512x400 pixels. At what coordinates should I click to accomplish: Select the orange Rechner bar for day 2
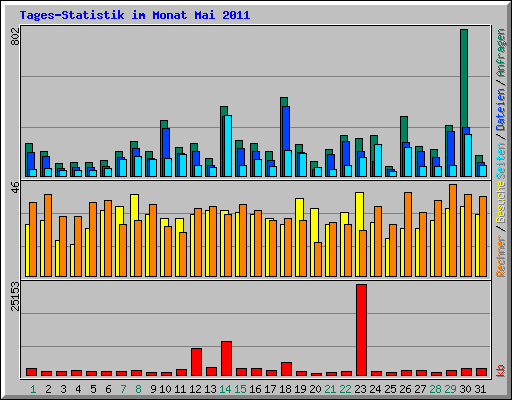[x=48, y=235]
